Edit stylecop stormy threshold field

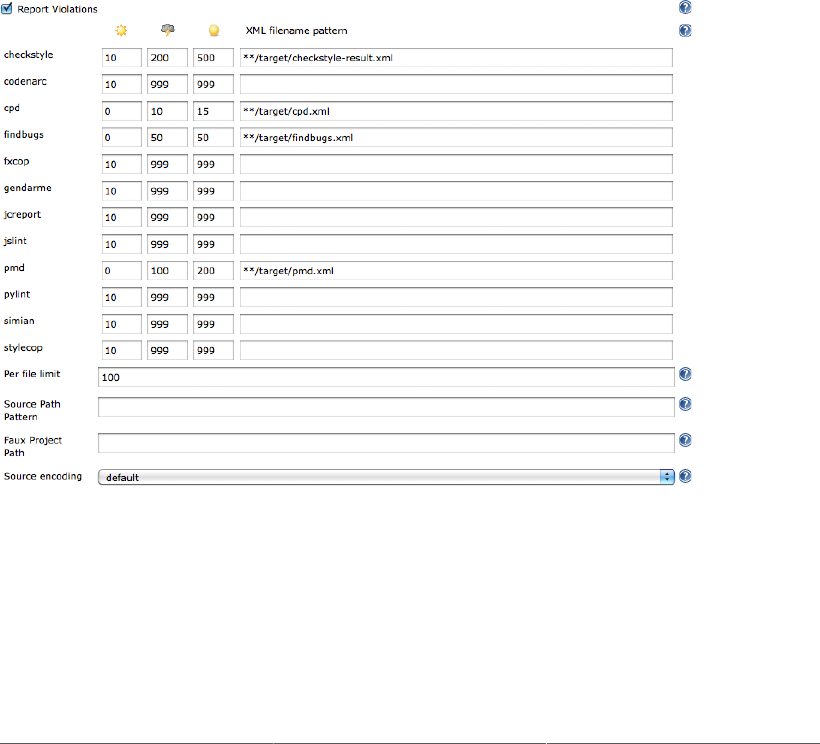[x=167, y=350]
